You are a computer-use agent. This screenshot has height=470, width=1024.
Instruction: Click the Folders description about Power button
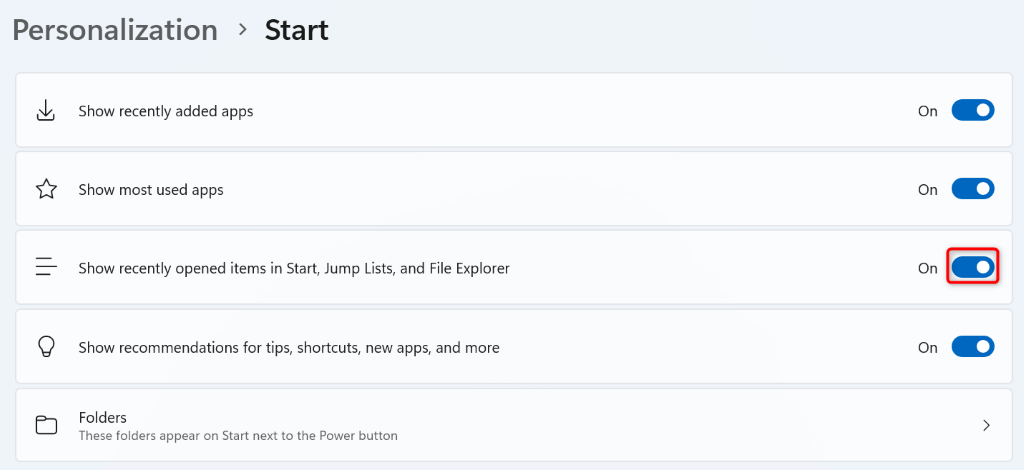coord(238,435)
